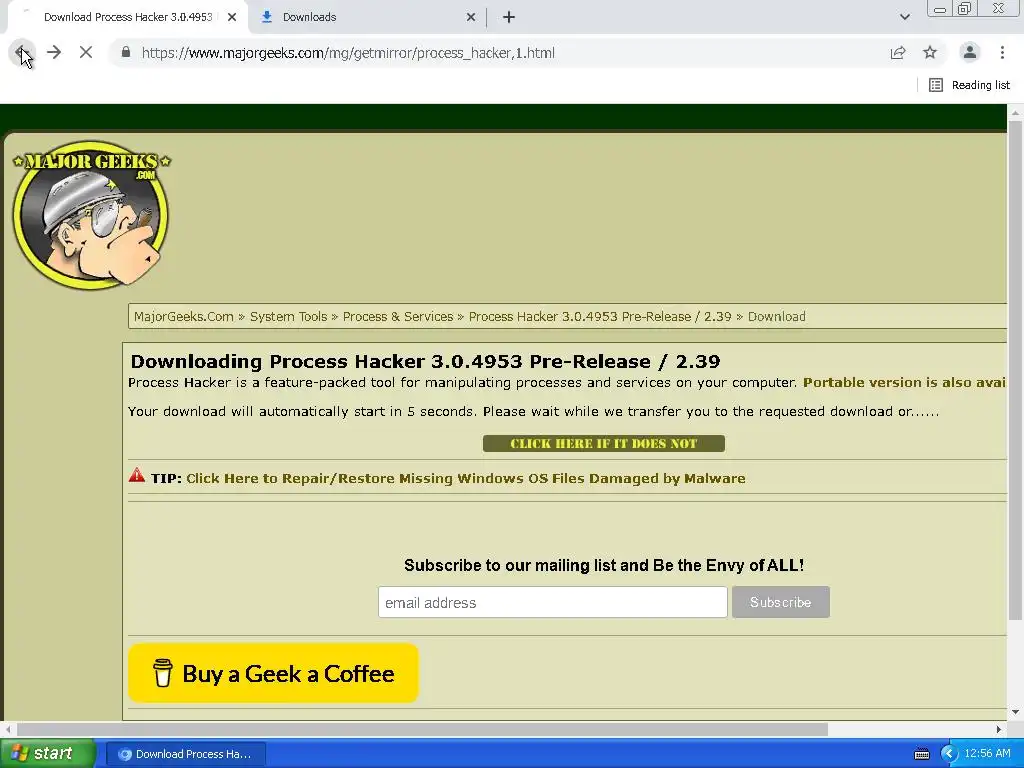Click the vertical scrollbar thumb

[1015, 369]
